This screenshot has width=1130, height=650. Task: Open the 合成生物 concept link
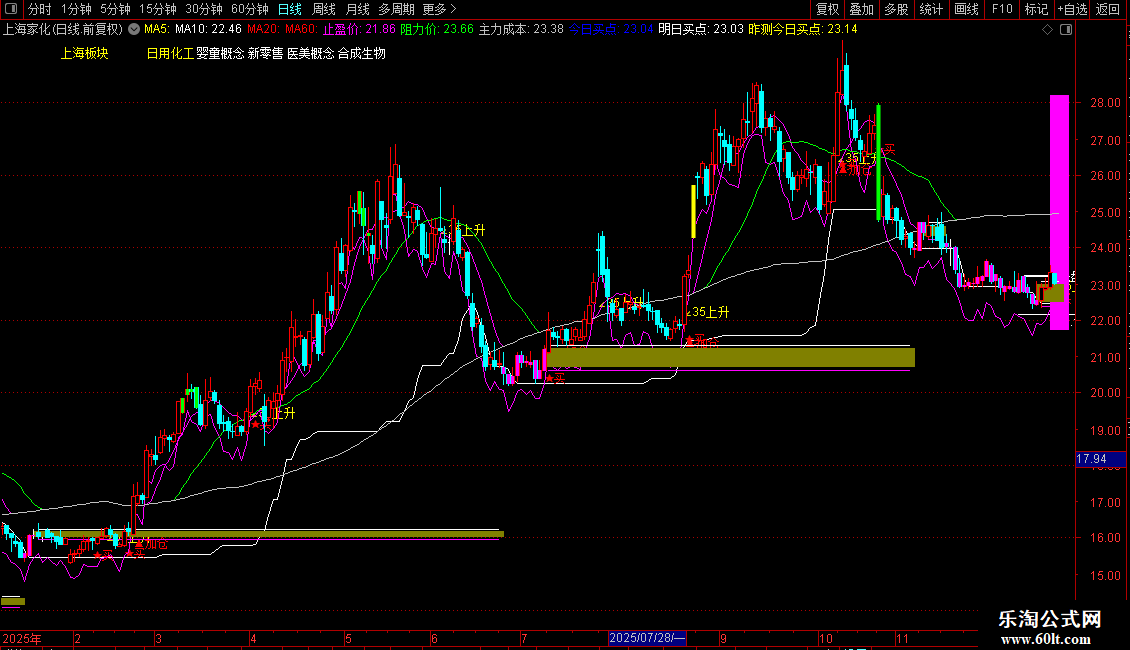click(x=362, y=53)
